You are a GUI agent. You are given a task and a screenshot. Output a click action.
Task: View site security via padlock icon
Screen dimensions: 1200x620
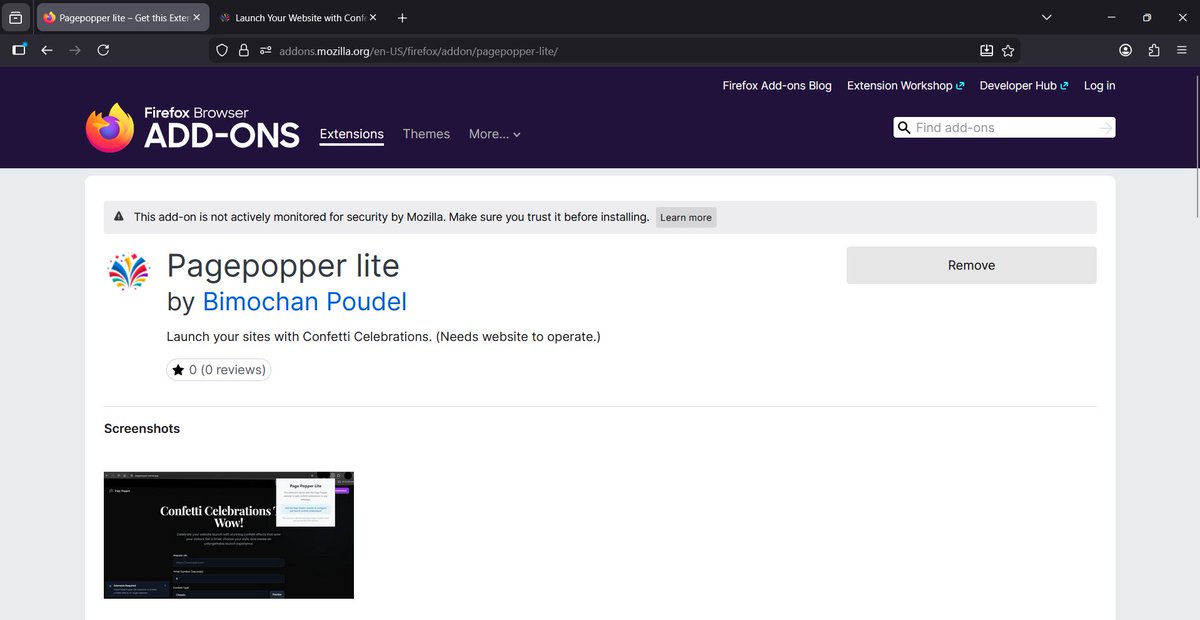(x=244, y=50)
